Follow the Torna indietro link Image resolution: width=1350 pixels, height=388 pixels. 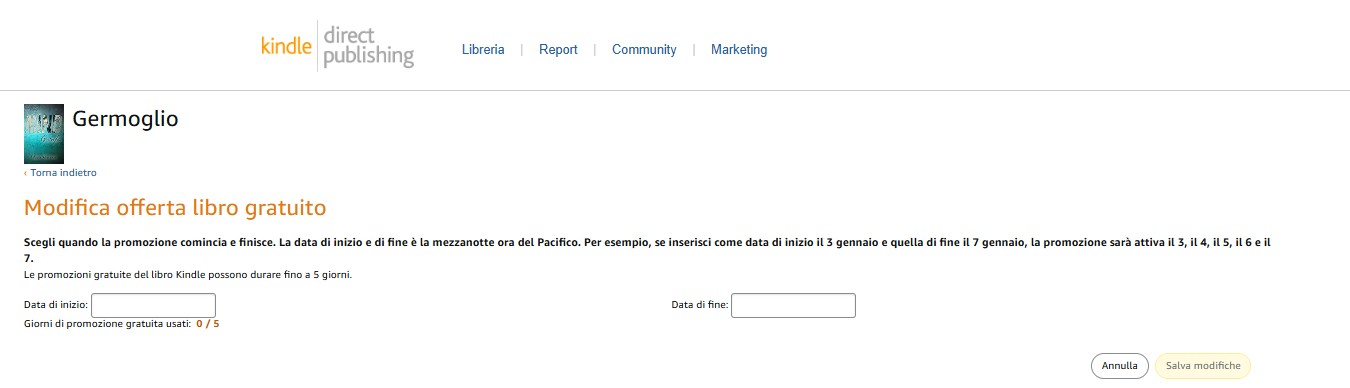(x=60, y=173)
